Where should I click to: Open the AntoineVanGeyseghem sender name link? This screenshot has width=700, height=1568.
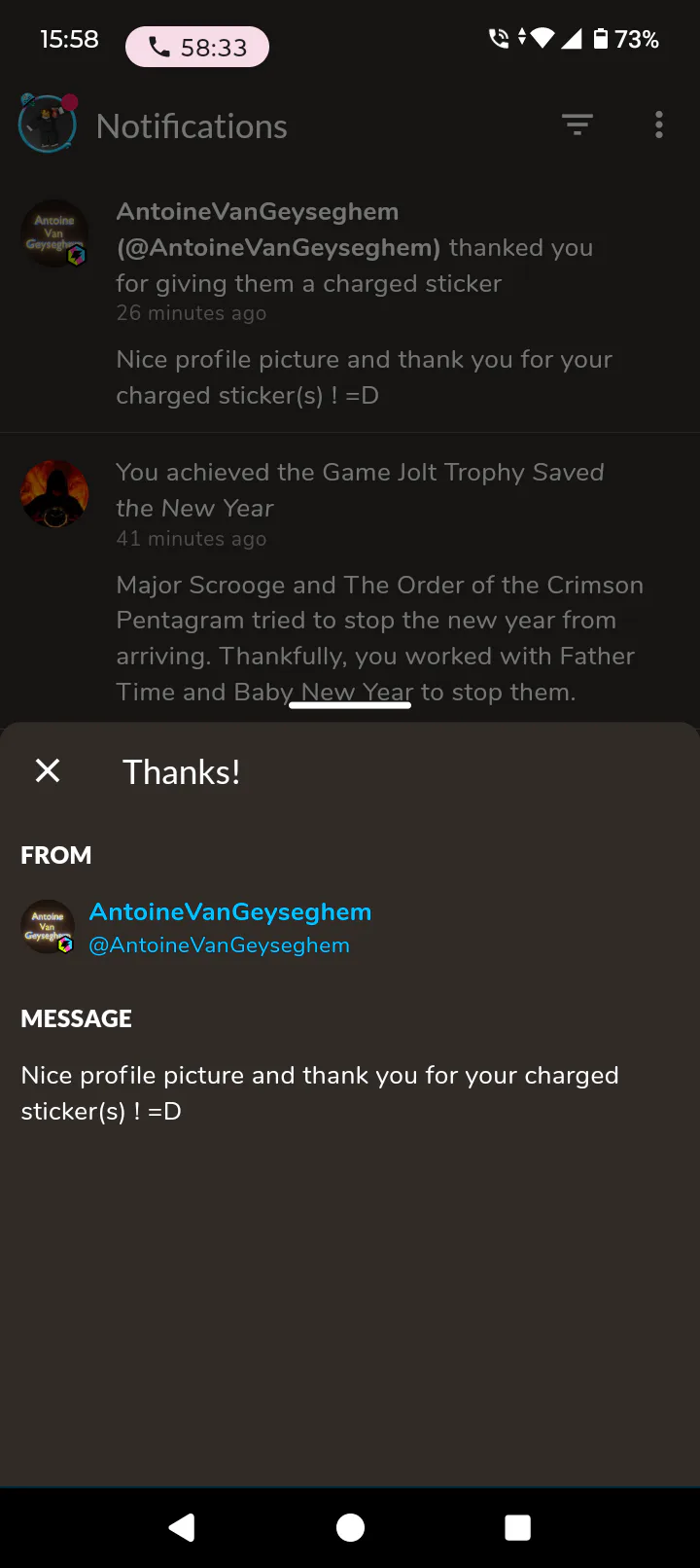point(230,911)
